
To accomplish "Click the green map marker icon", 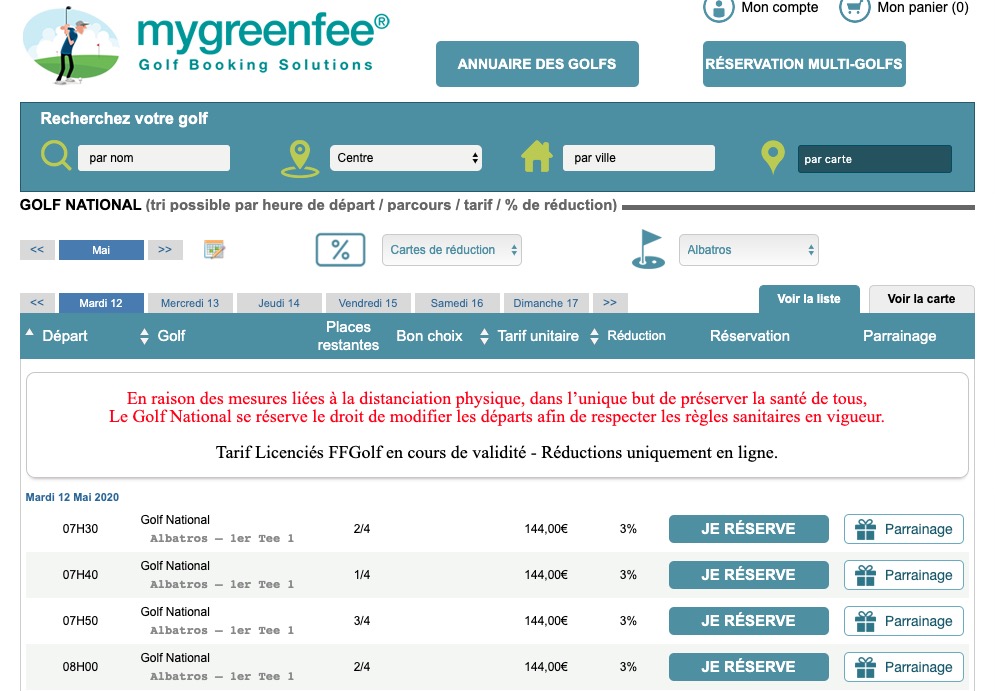I will coord(772,157).
